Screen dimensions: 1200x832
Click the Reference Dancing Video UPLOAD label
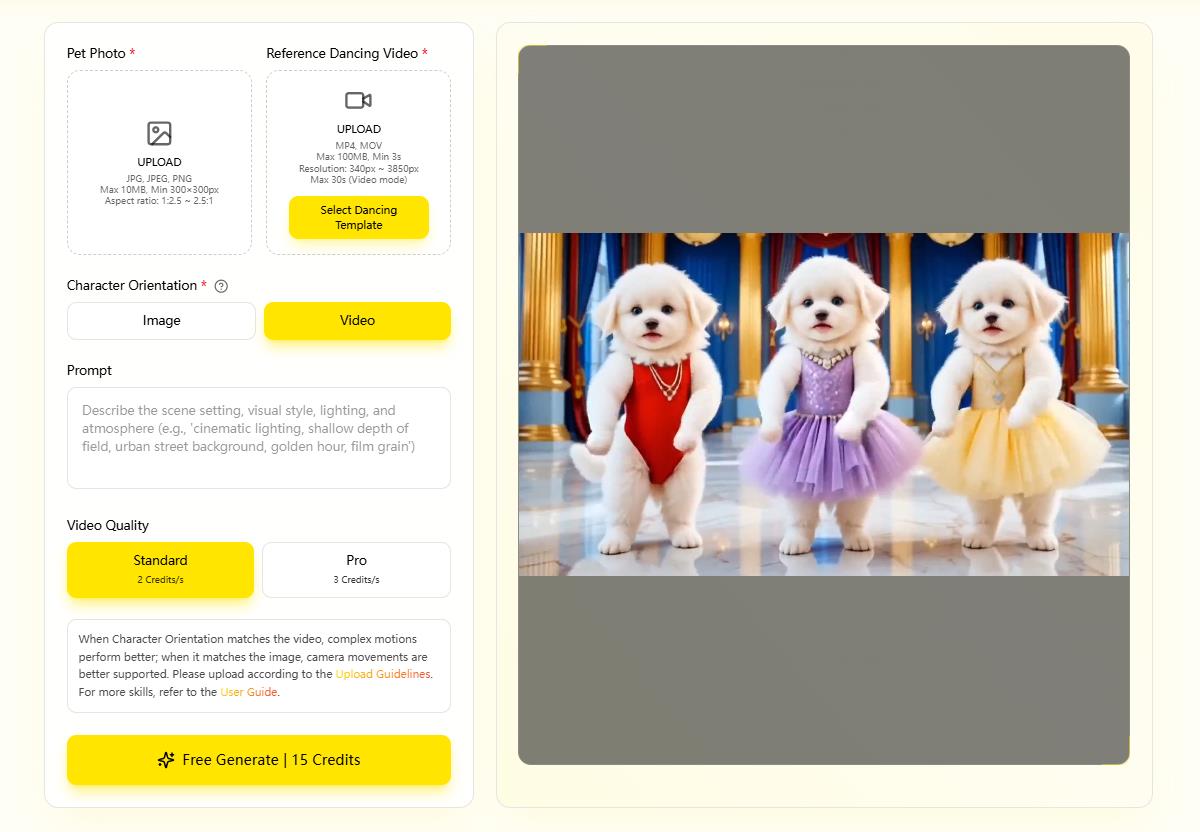(x=358, y=129)
